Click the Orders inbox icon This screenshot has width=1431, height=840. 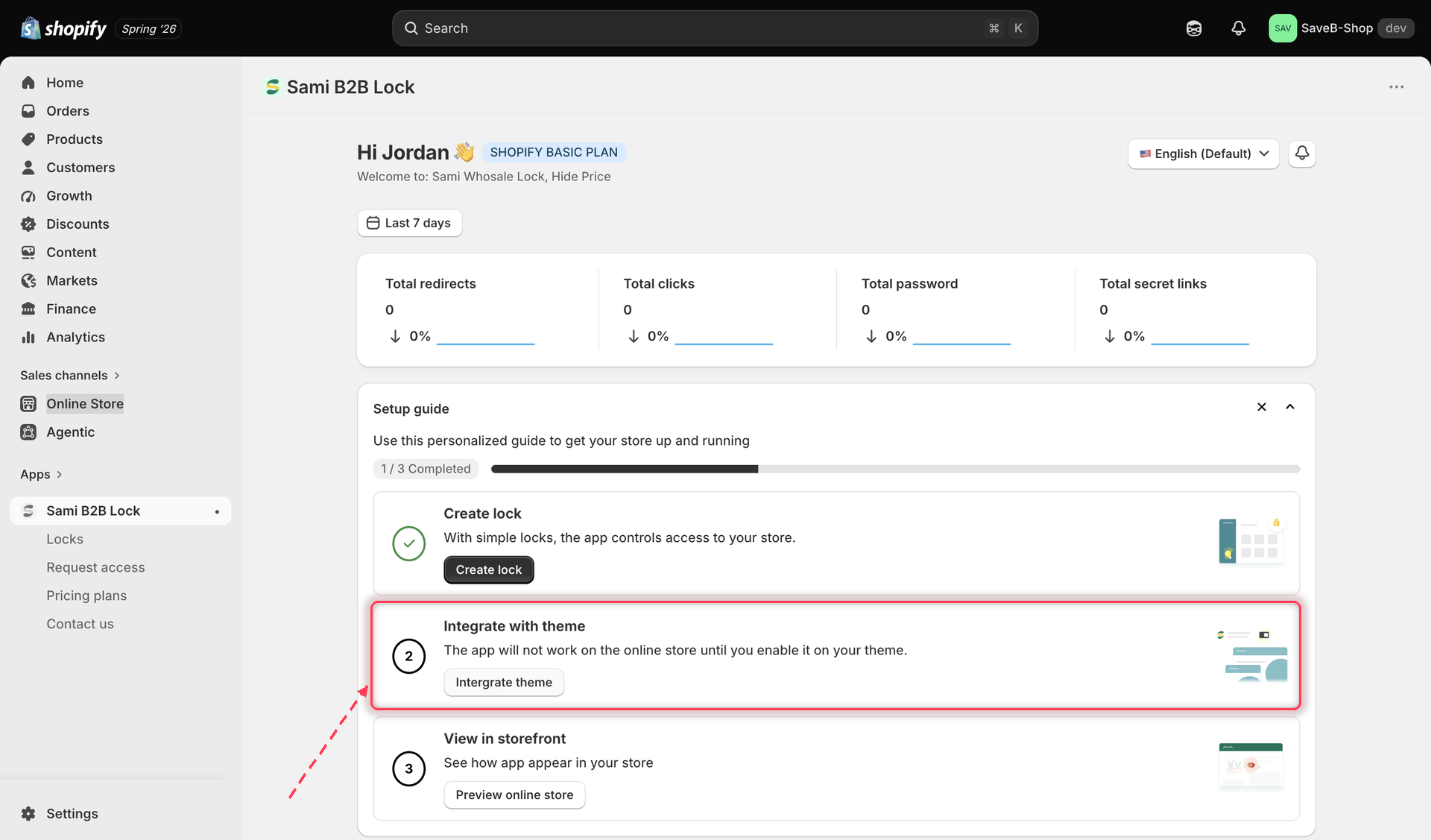pos(28,111)
